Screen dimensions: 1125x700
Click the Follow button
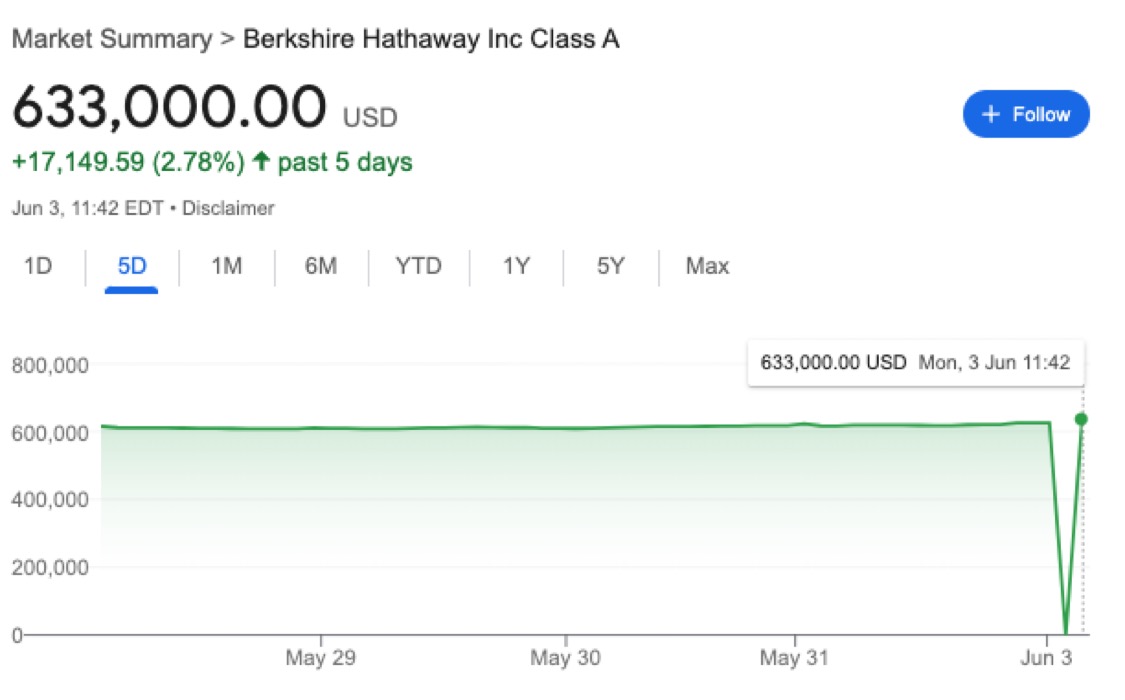pos(1026,115)
